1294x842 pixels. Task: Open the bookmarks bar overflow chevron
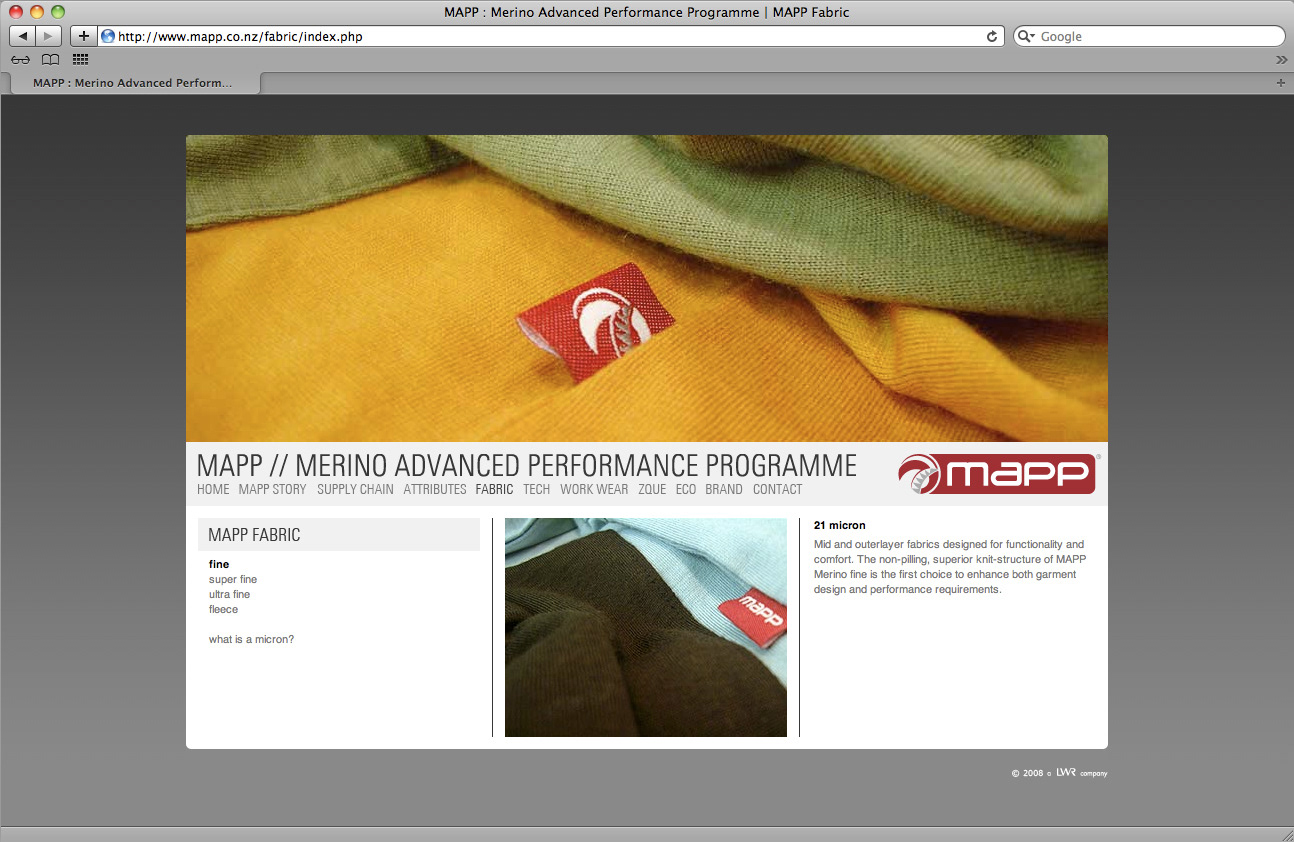[x=1281, y=60]
